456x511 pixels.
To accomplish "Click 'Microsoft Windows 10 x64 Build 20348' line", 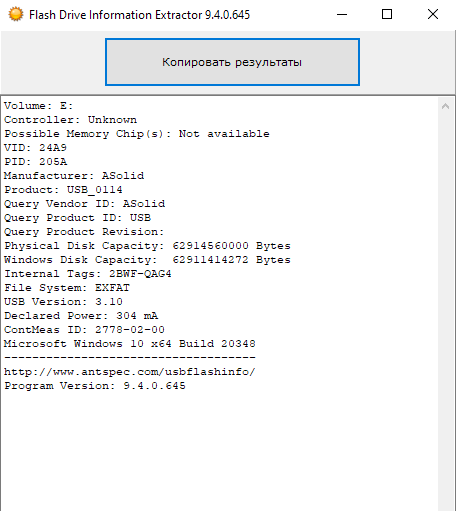I will point(130,344).
